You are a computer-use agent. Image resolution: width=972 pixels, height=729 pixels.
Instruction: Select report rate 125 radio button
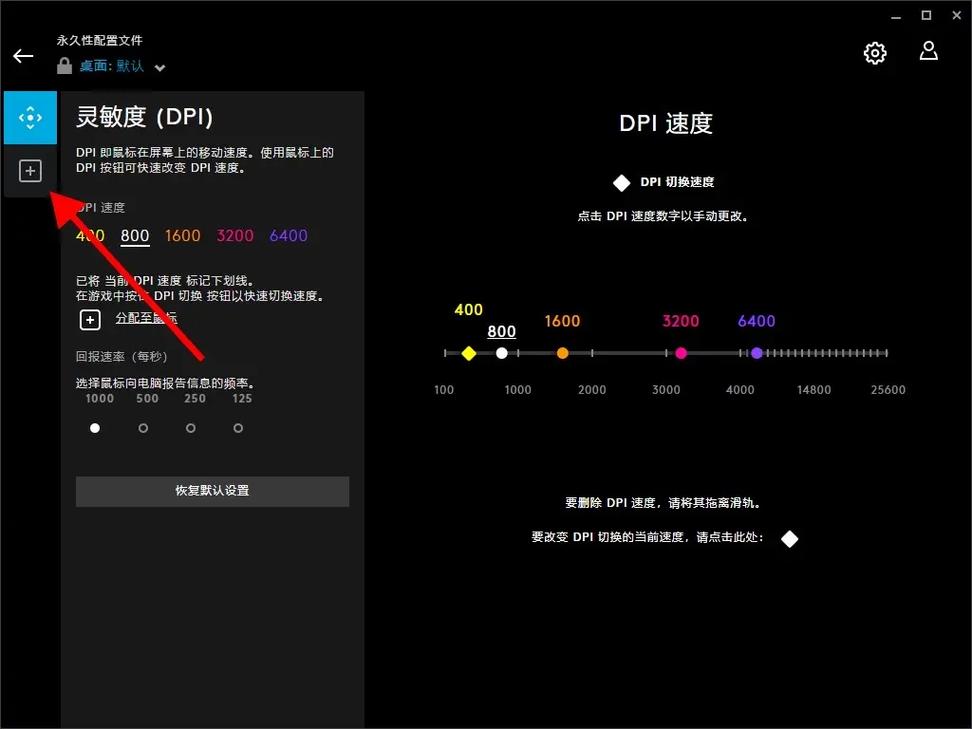coord(238,428)
